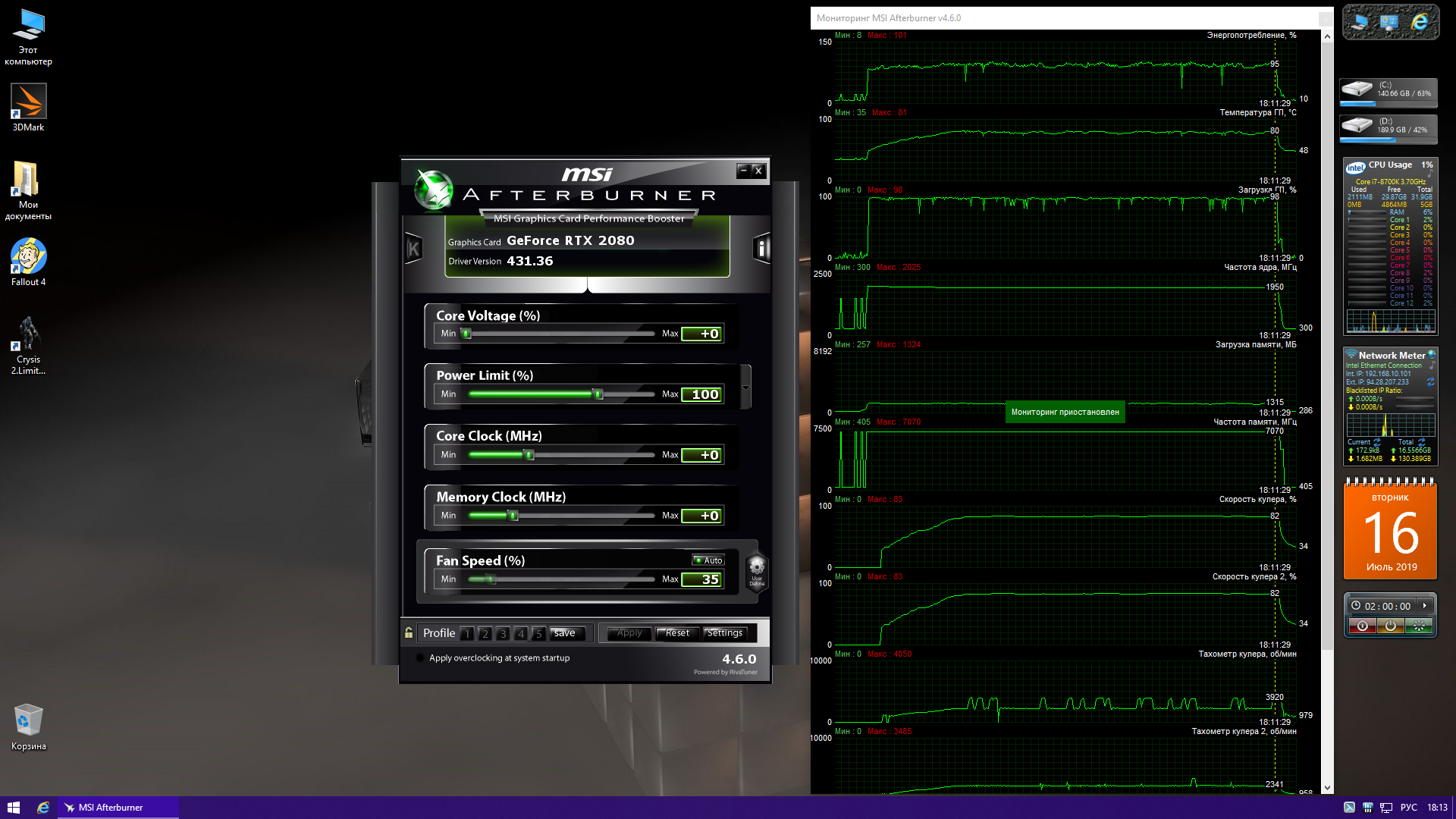Select profile slot 5
Viewport: 1456px width, 819px height.
538,633
